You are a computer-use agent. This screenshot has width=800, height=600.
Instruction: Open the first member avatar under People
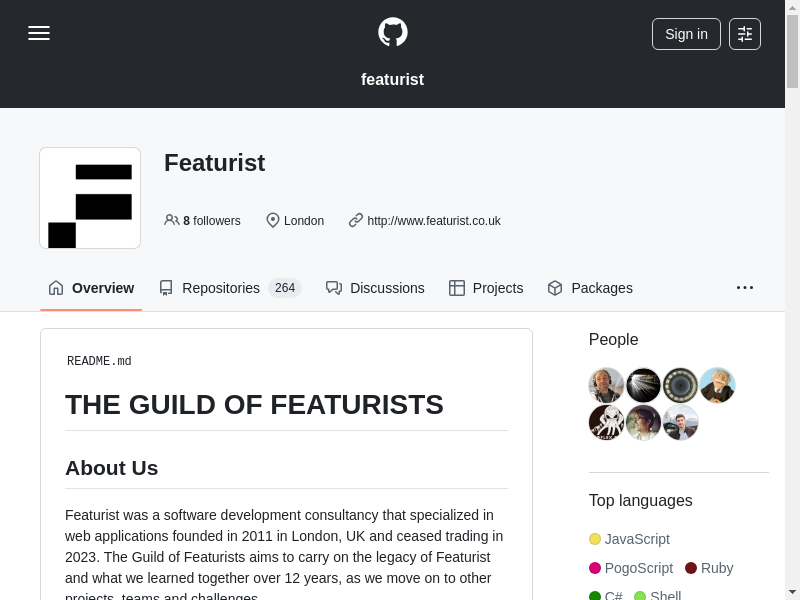coord(606,385)
